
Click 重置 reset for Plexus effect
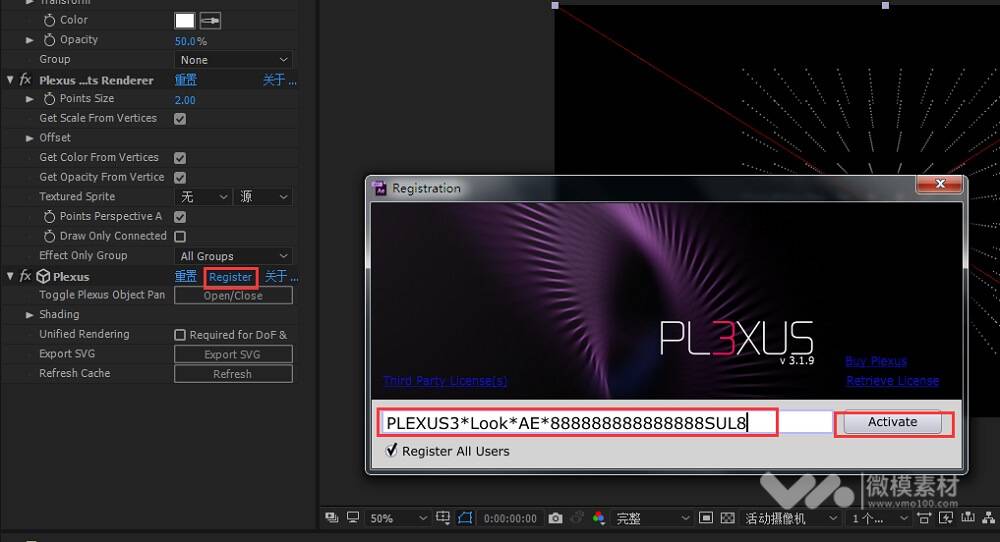186,276
